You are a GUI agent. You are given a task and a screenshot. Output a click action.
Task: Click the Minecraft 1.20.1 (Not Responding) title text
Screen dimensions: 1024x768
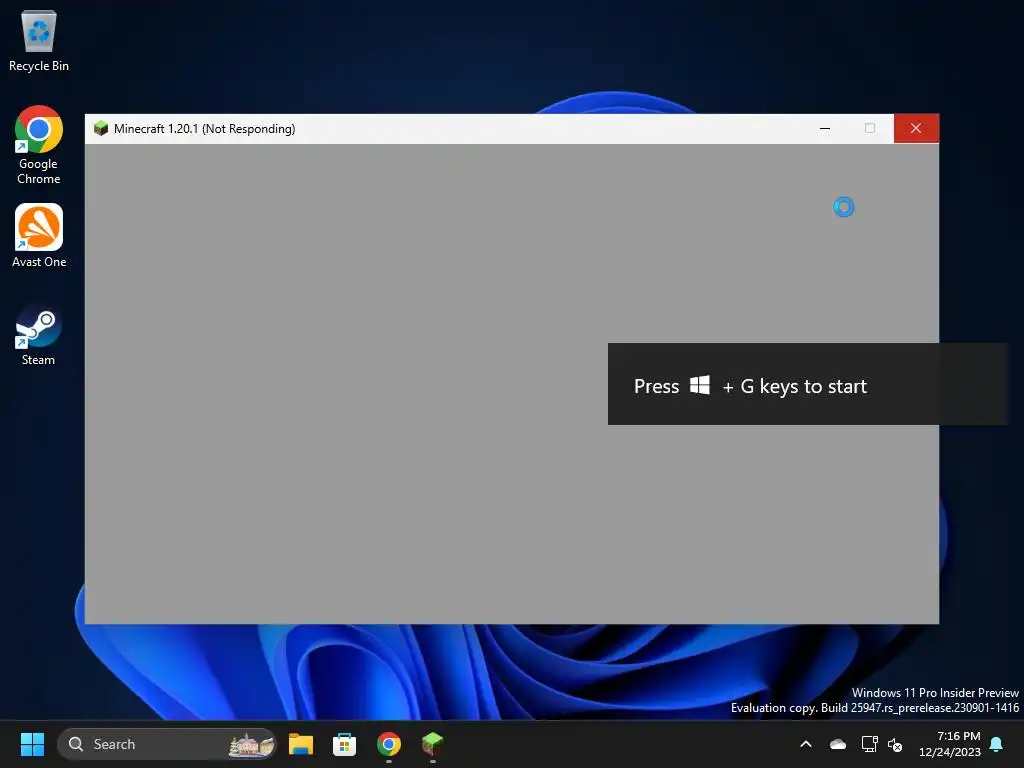[204, 129]
